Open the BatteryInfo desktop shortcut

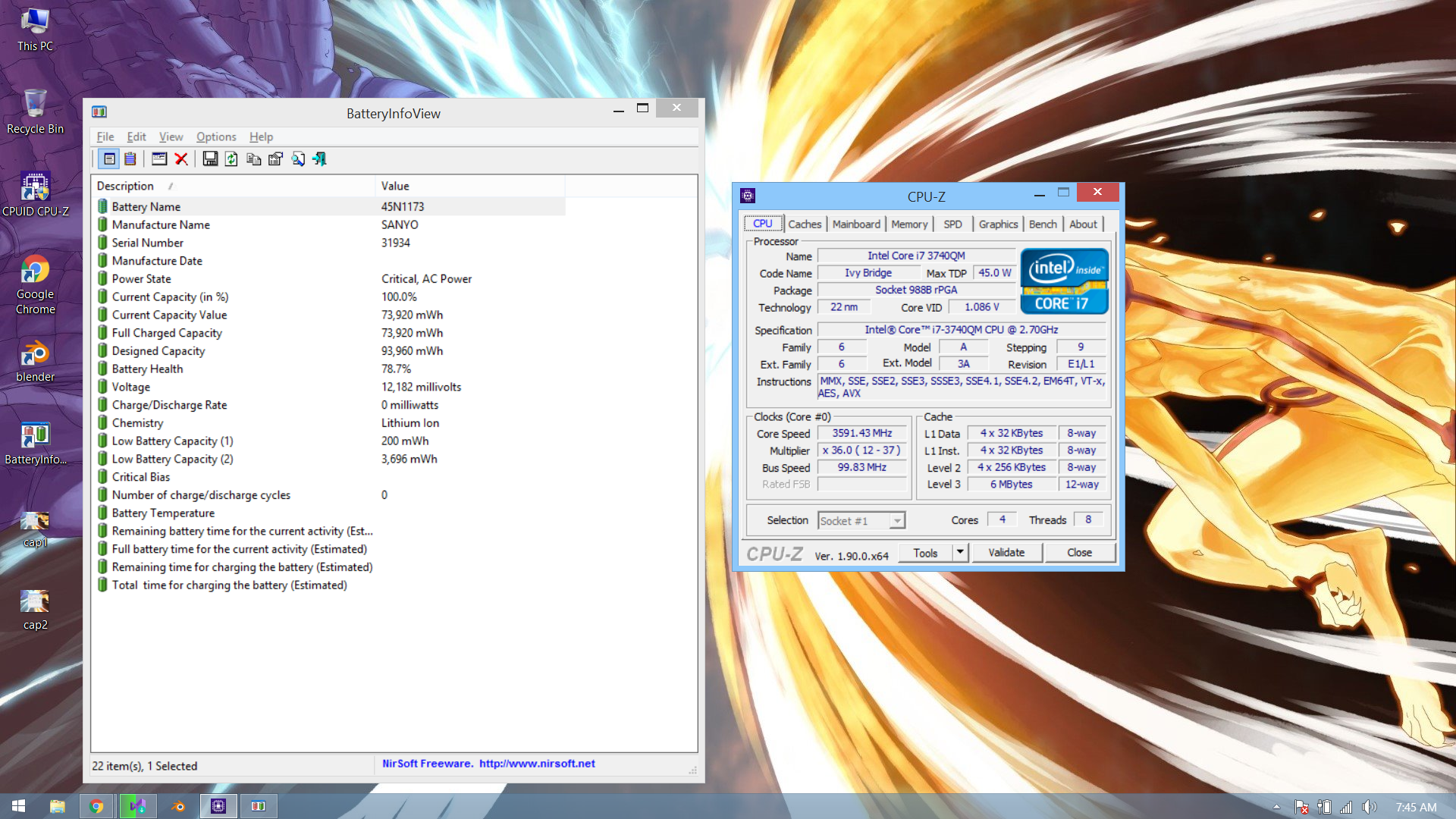click(x=35, y=444)
